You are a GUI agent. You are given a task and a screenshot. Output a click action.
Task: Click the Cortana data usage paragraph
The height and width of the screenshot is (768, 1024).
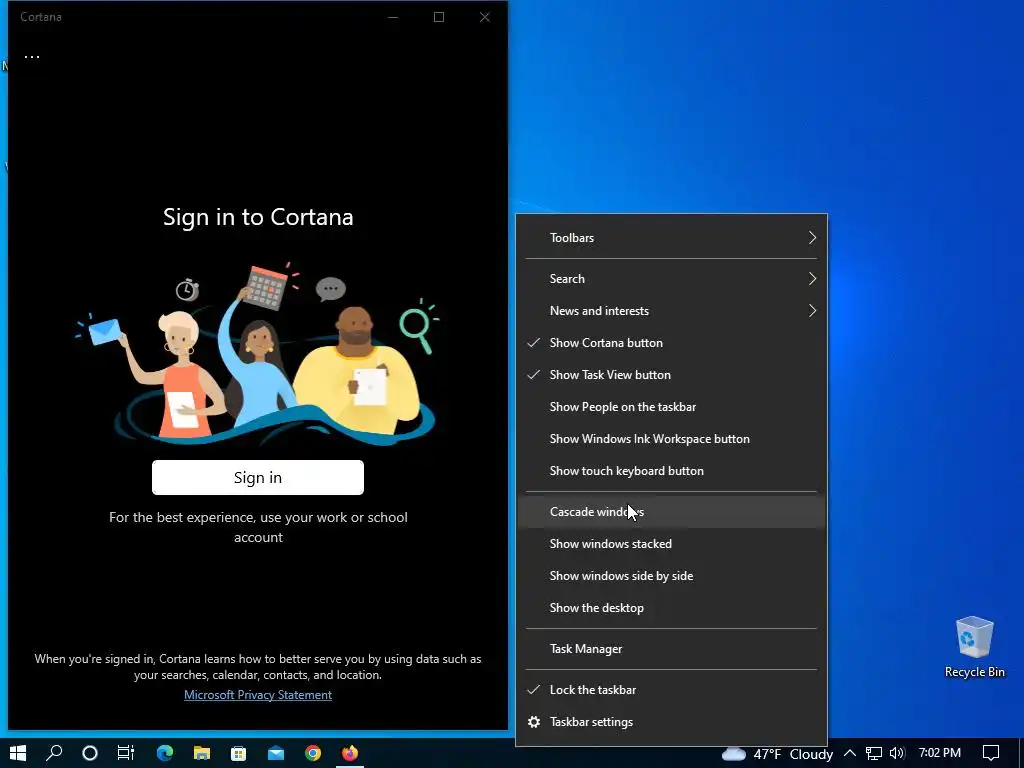258,667
